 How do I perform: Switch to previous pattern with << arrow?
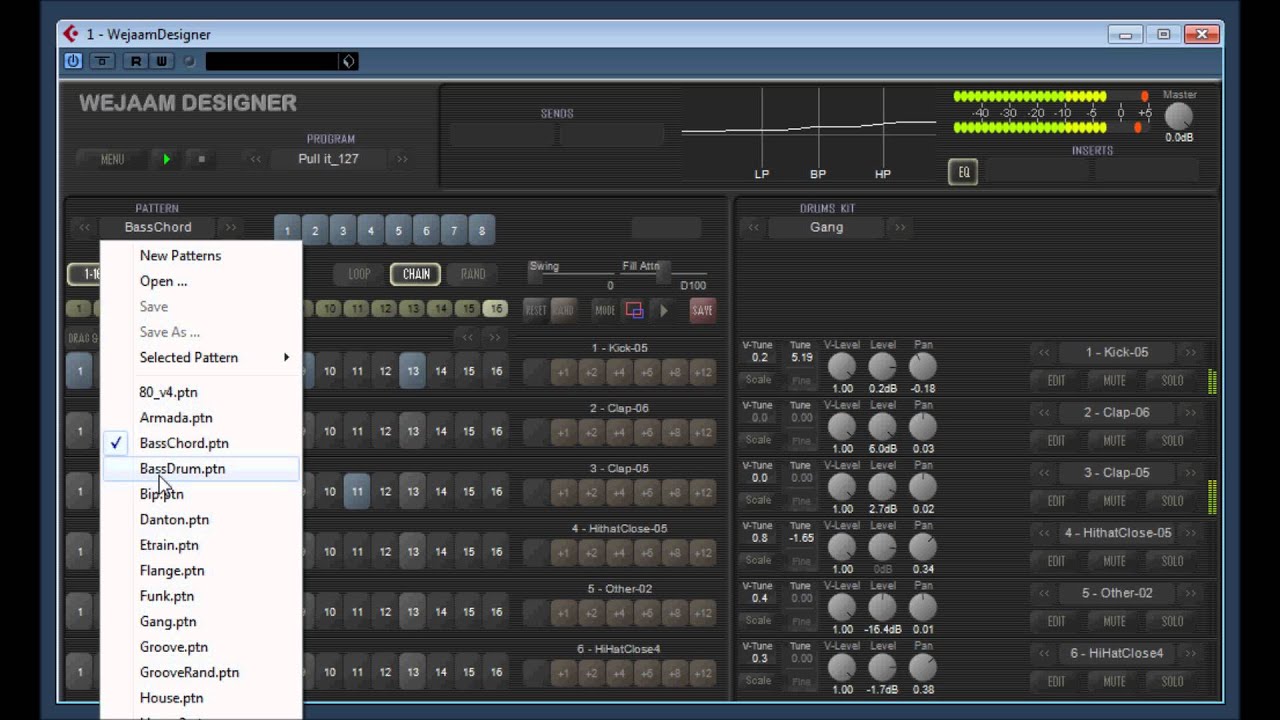point(84,228)
